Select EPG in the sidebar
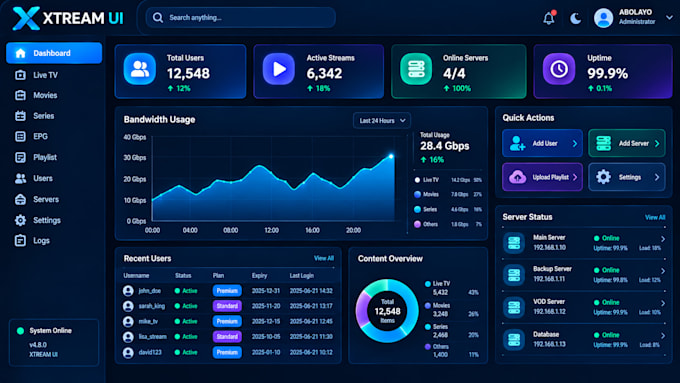 (40, 136)
